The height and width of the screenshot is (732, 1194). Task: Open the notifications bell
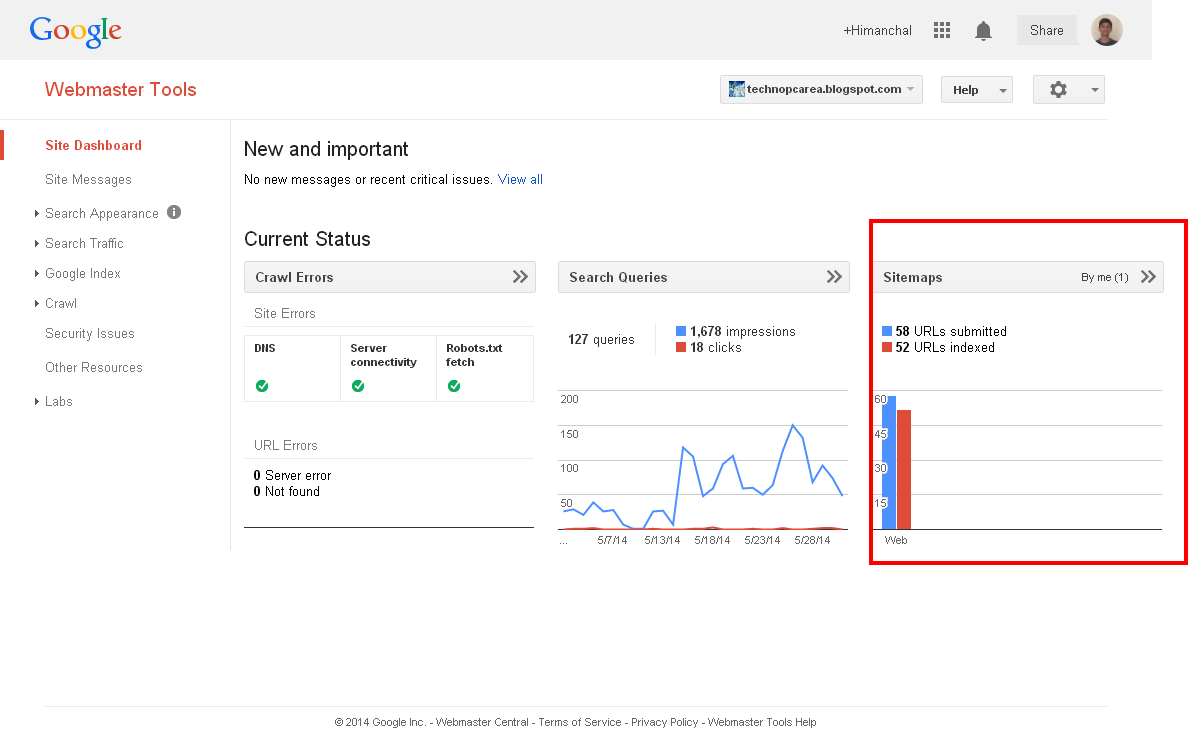pyautogui.click(x=983, y=31)
